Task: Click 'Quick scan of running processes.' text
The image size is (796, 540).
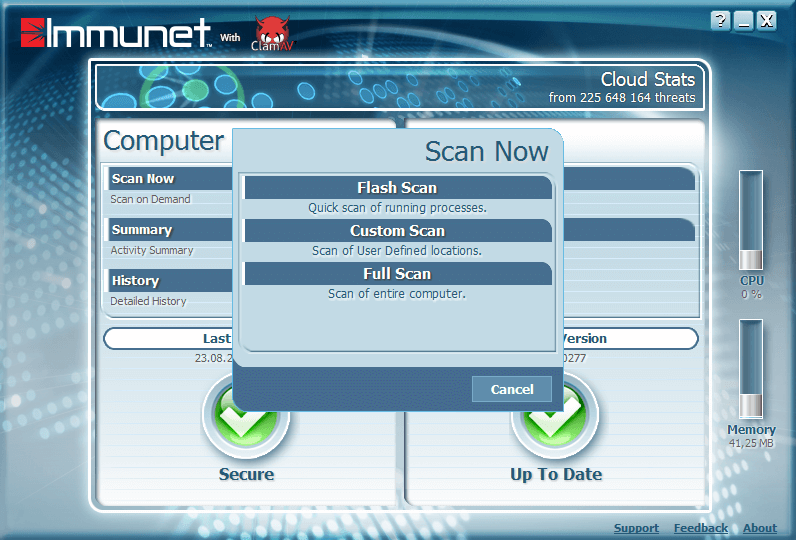Action: tap(397, 208)
